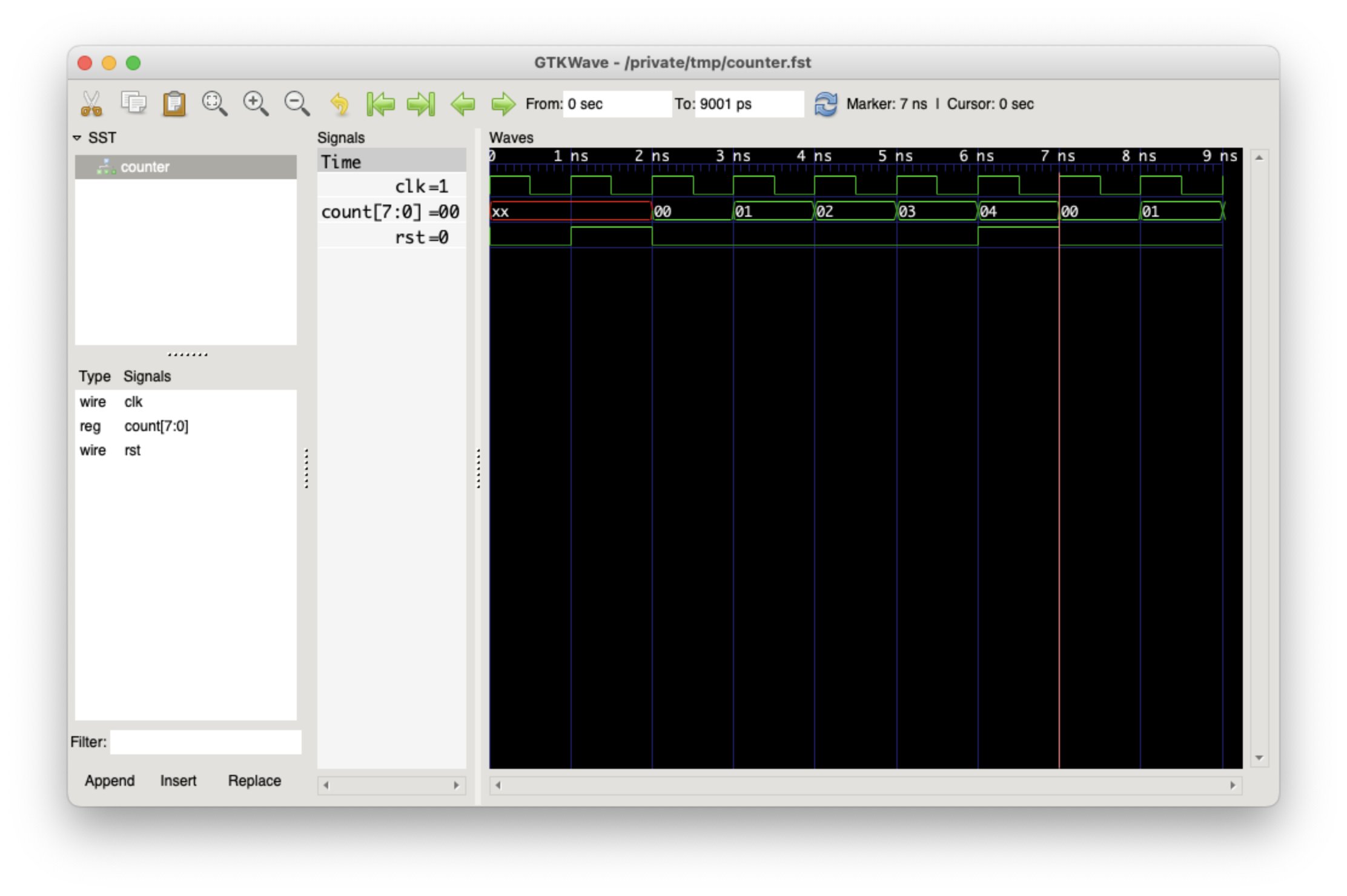Click inside the Filter text field
This screenshot has width=1347, height=896.
click(205, 742)
